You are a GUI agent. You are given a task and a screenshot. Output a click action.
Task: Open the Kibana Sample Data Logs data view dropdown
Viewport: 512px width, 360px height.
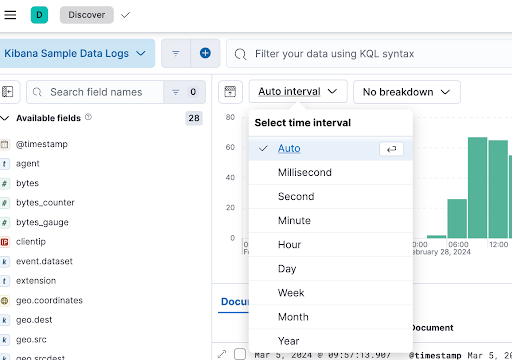(x=77, y=53)
